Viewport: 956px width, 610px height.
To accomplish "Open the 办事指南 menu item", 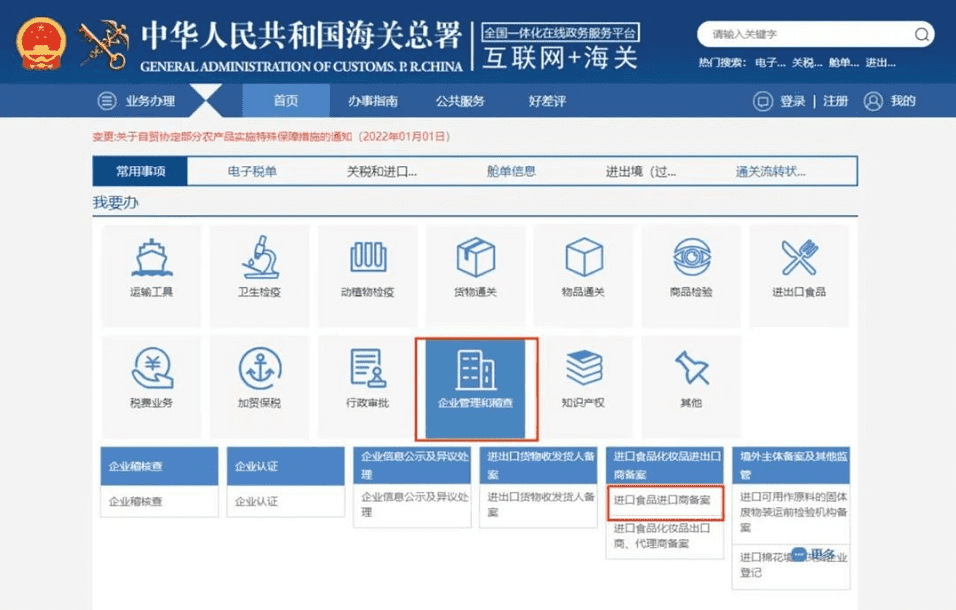I will [x=374, y=100].
